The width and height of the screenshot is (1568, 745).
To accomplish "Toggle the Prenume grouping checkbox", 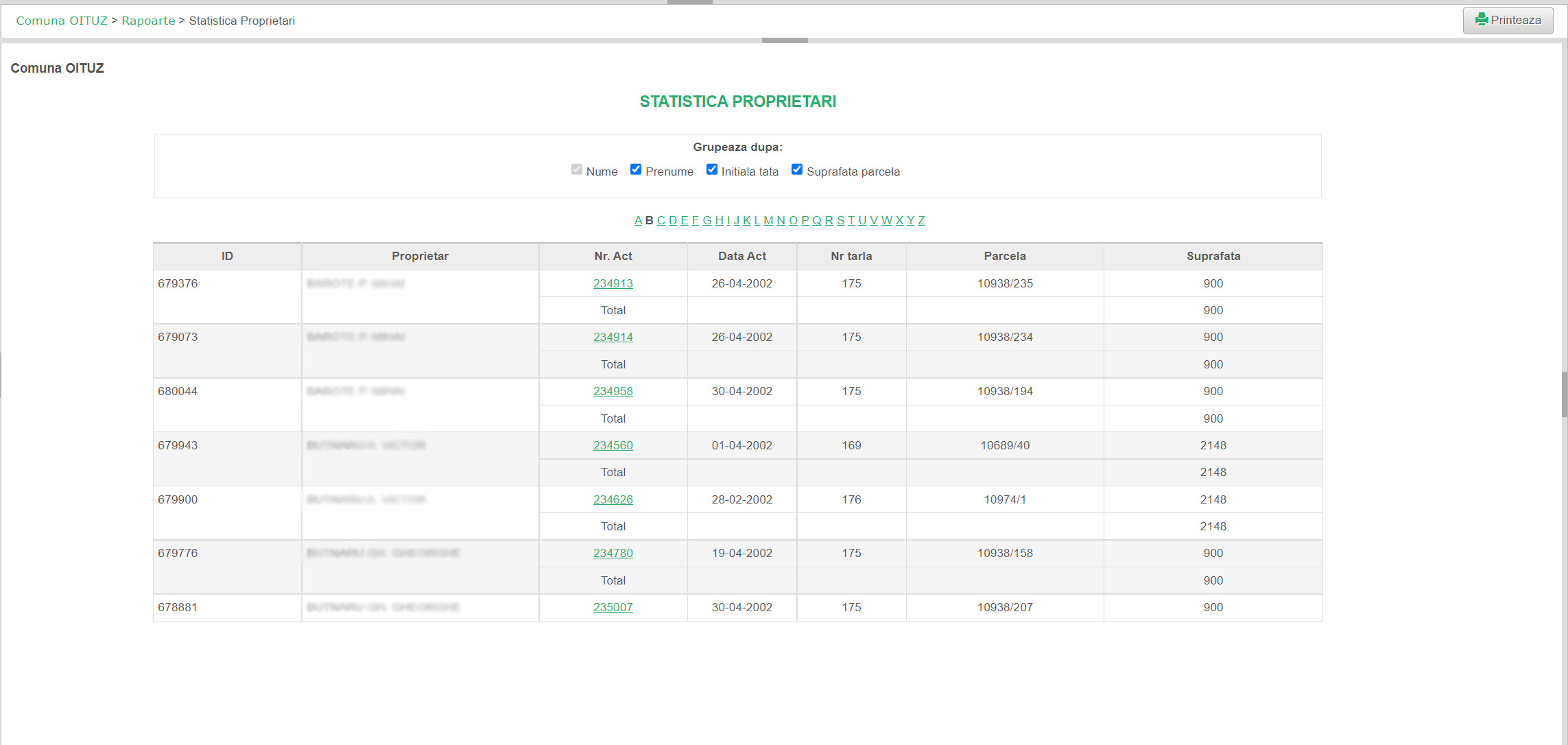I will click(x=636, y=169).
